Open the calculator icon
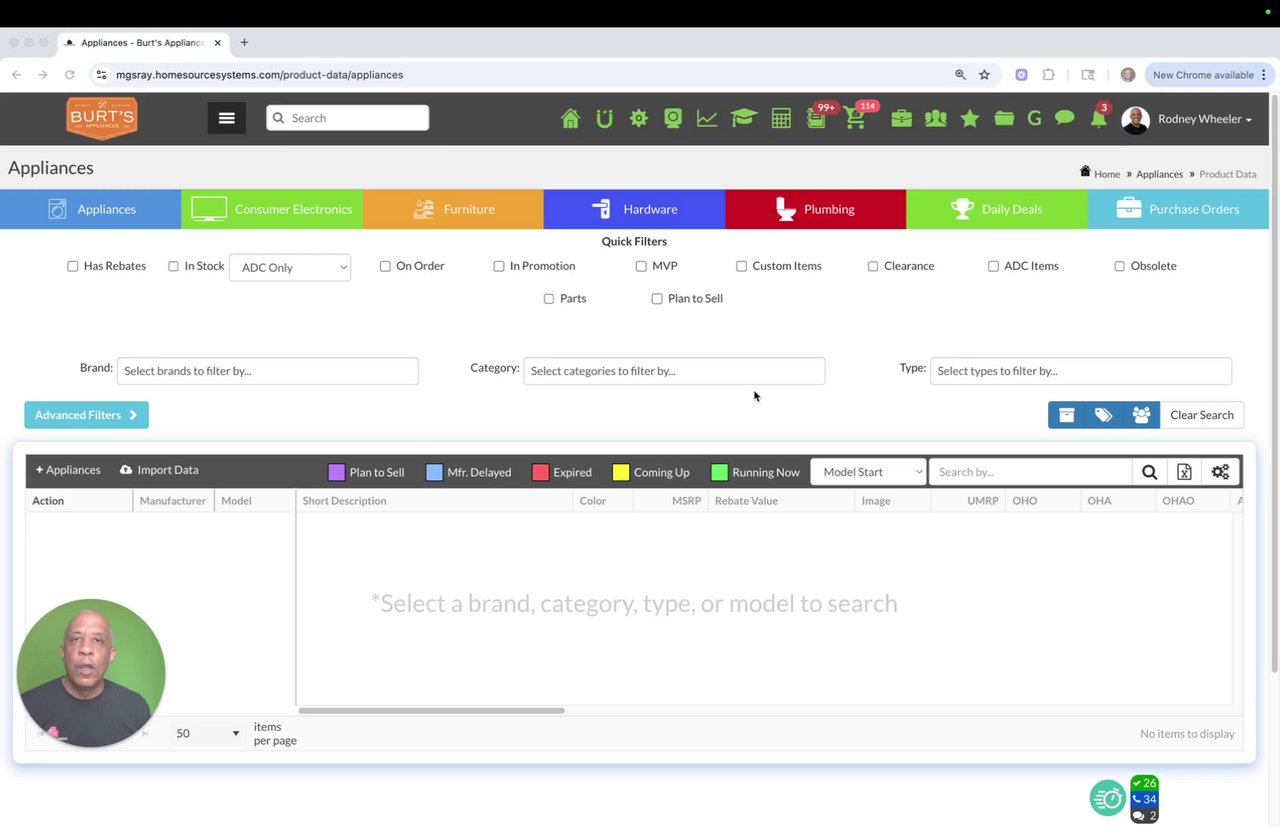 [x=781, y=118]
